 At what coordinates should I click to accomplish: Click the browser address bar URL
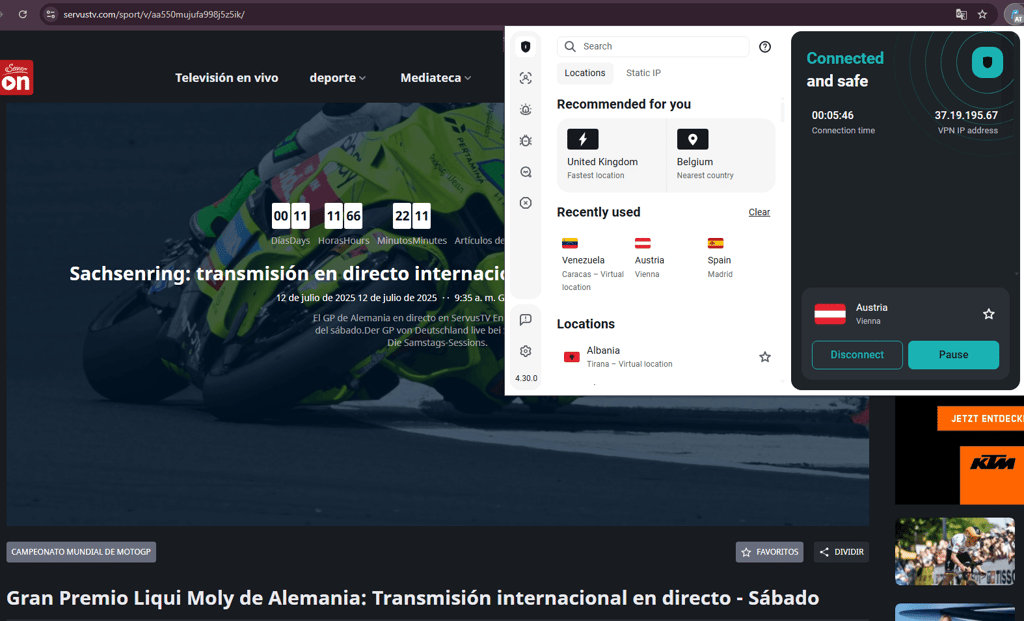[x=154, y=14]
